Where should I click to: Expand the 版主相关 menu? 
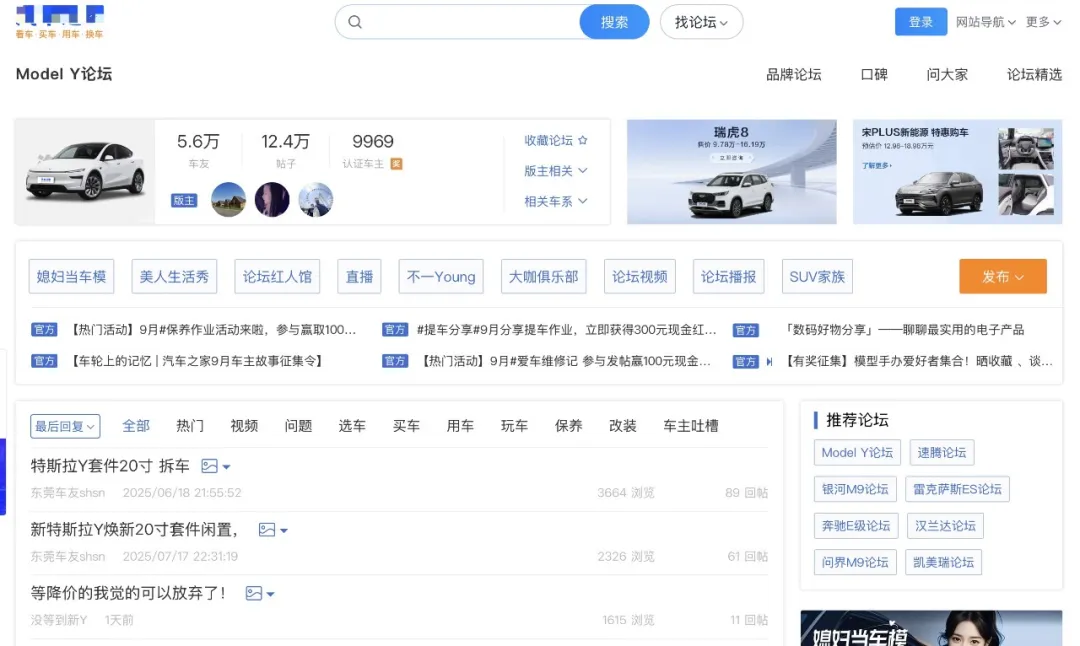pos(555,171)
